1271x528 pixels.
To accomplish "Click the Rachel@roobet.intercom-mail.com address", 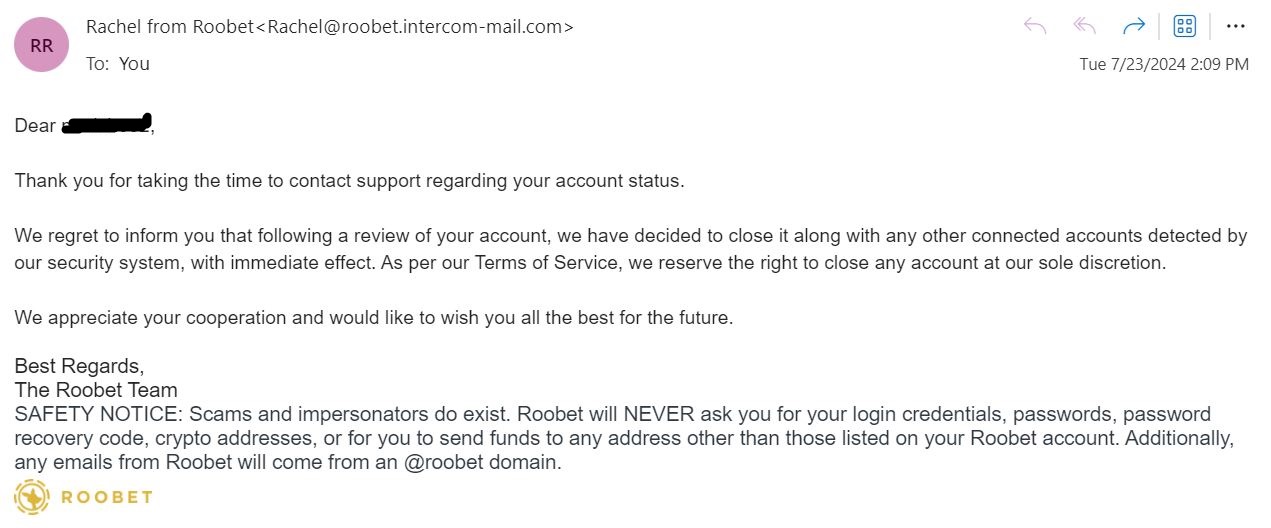I will click(x=415, y=27).
